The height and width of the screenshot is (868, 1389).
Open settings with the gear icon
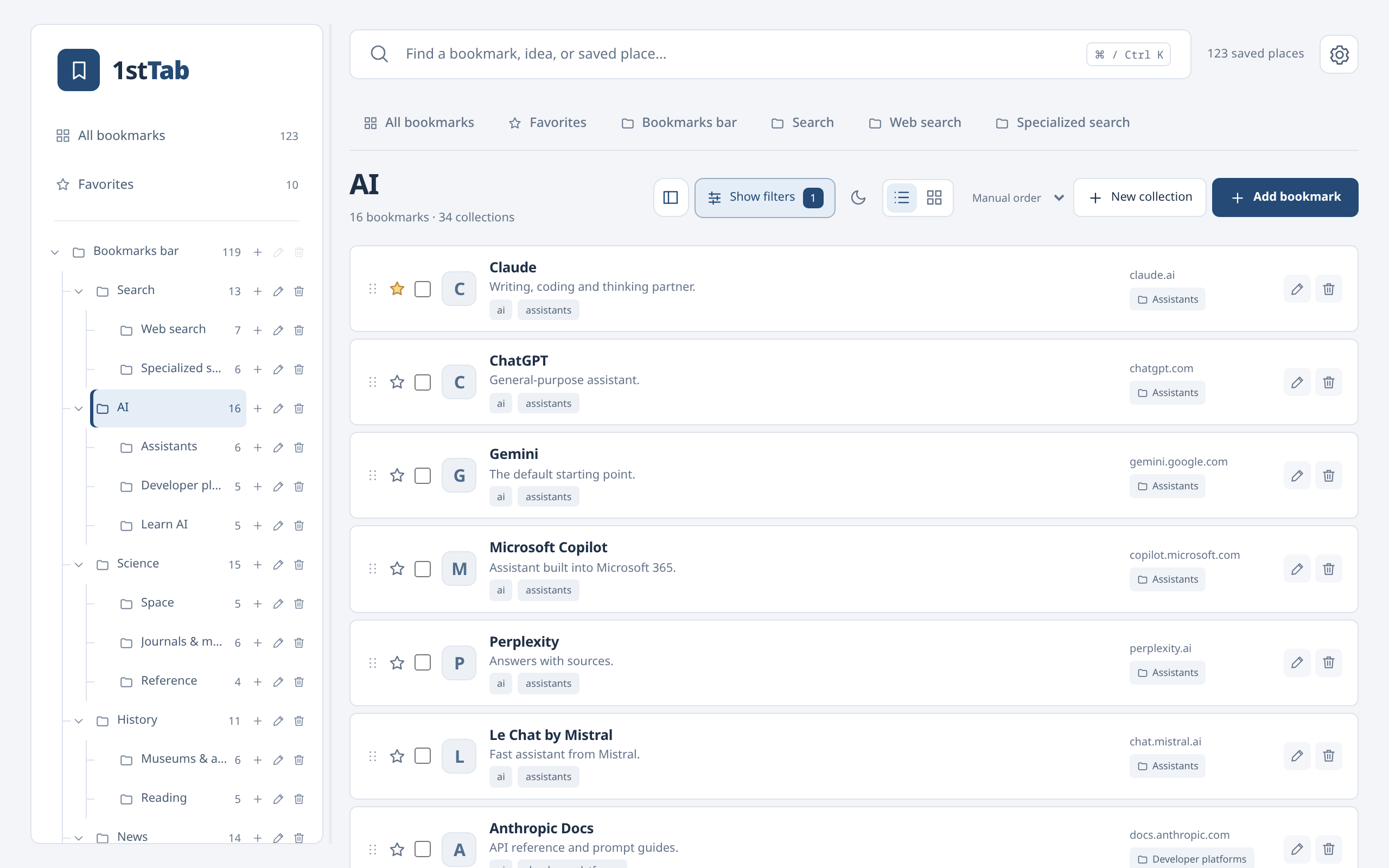(x=1339, y=55)
